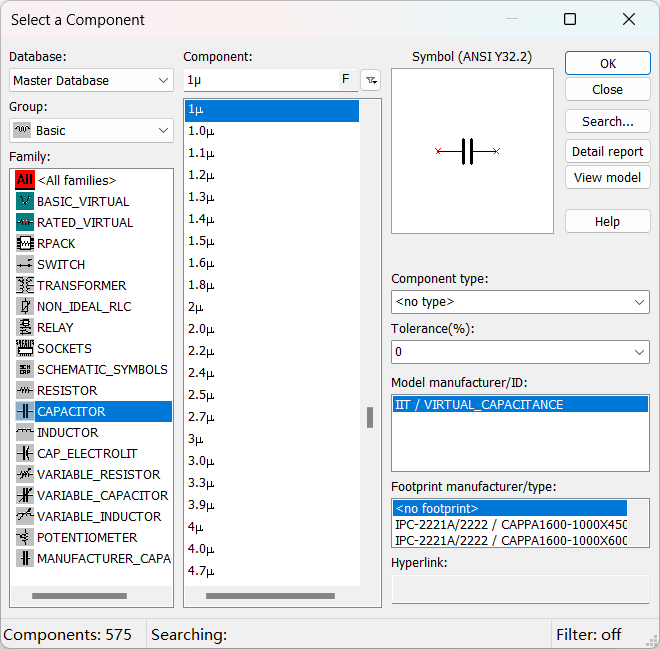Click the SOCKETS family icon
This screenshot has width=660, height=649.
point(25,348)
